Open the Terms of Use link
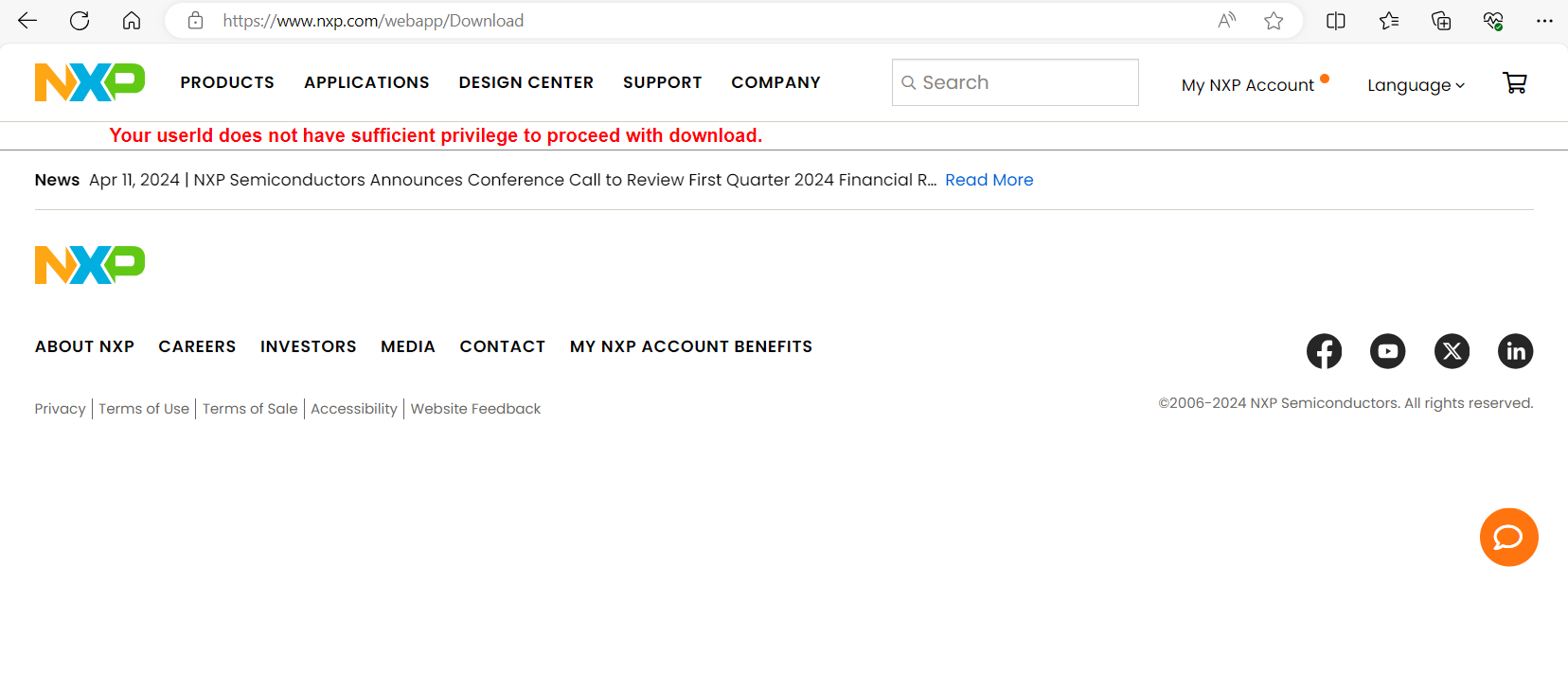The width and height of the screenshot is (1568, 690). tap(144, 409)
